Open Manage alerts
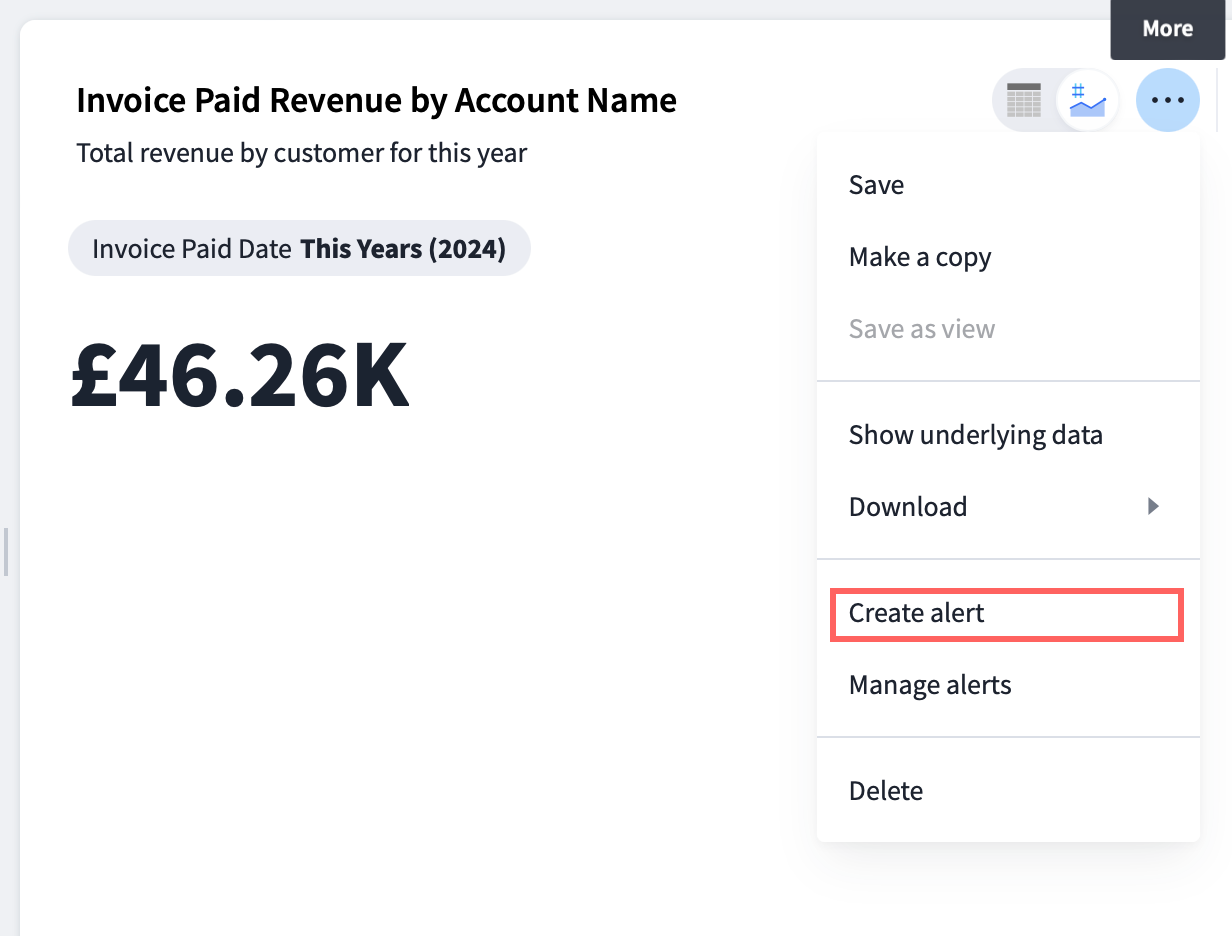The width and height of the screenshot is (1232, 936). point(929,685)
